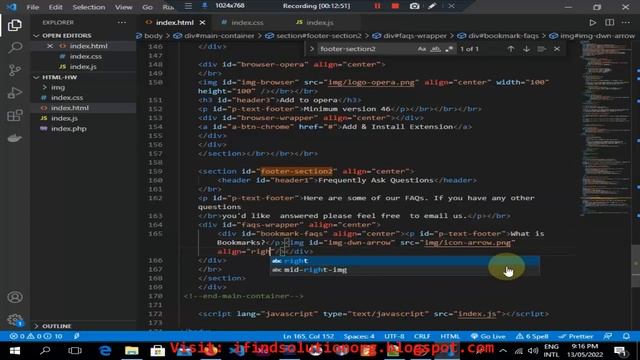This screenshot has height=360, width=640.
Task: Go to next find match
Action: (x=527, y=49)
